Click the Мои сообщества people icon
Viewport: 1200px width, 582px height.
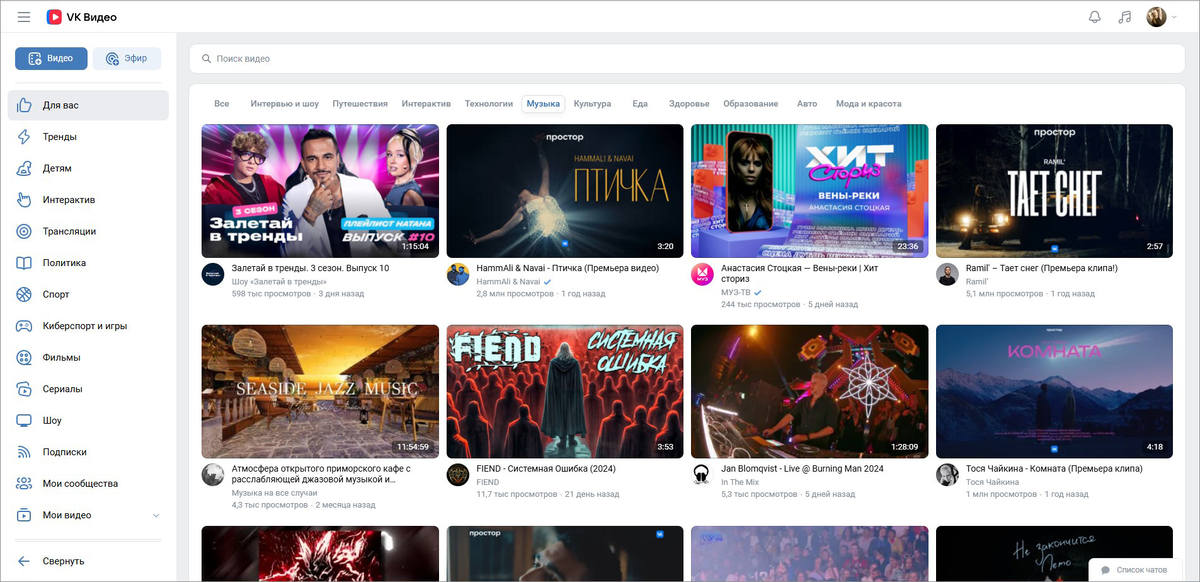(x=24, y=484)
